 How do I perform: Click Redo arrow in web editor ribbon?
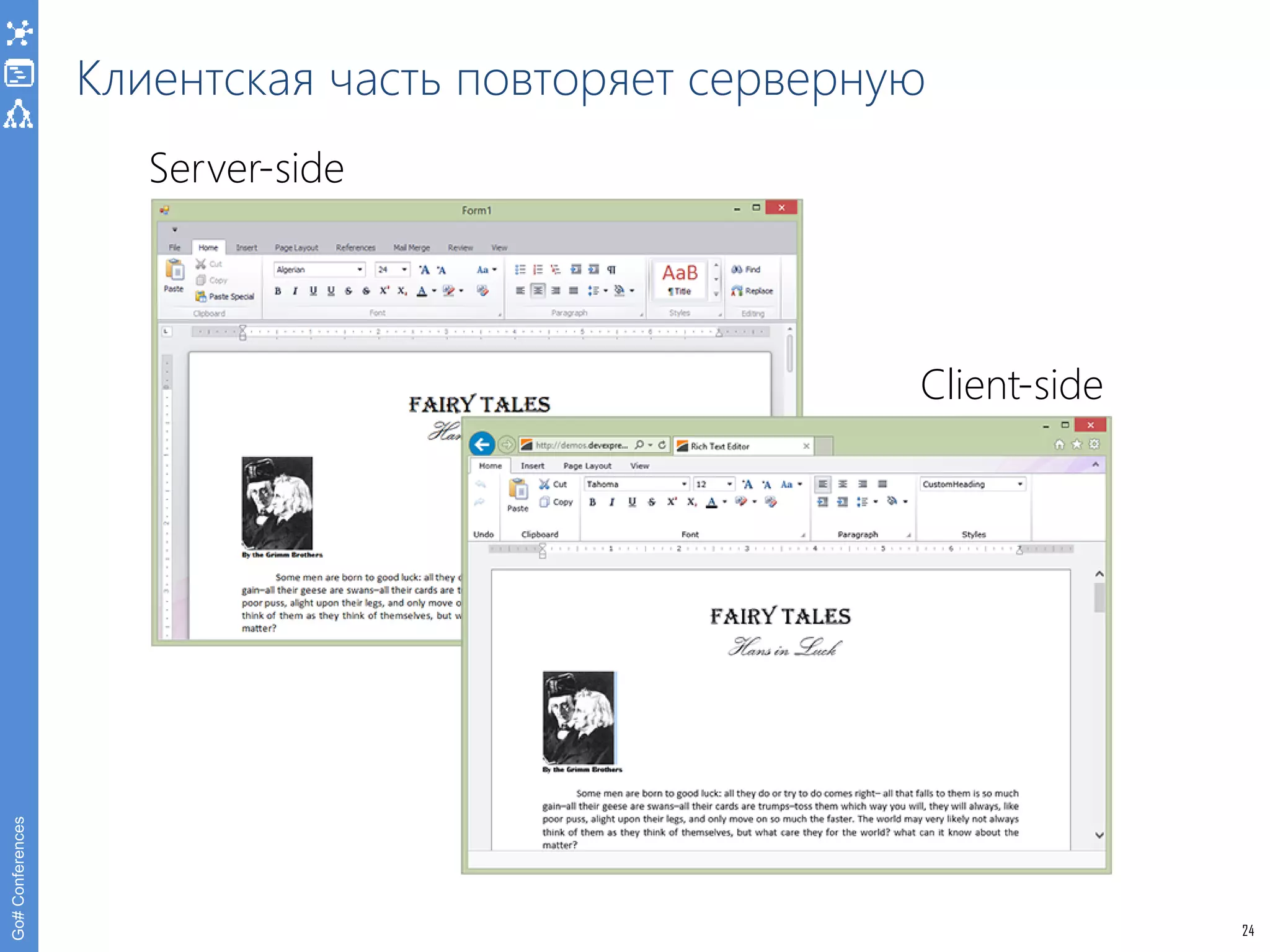coord(480,502)
